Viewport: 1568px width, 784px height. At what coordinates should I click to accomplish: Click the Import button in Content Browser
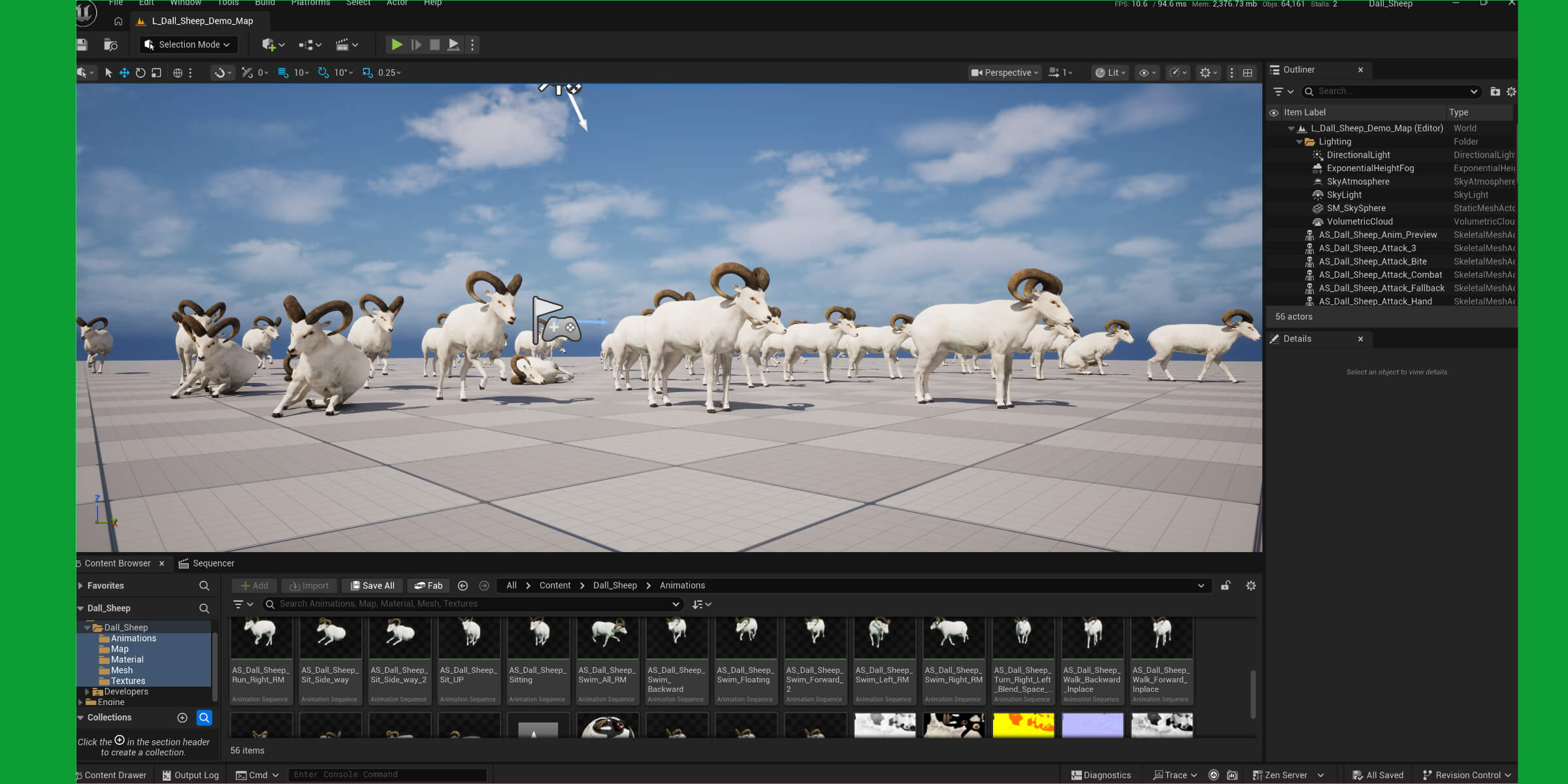click(309, 585)
